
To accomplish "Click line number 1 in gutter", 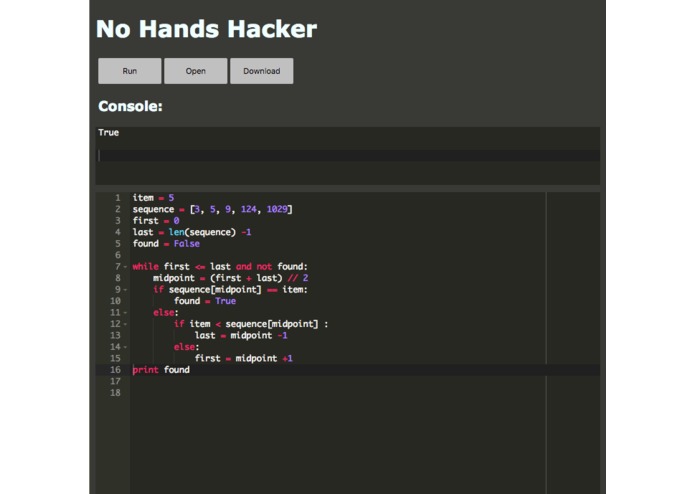I will (117, 198).
